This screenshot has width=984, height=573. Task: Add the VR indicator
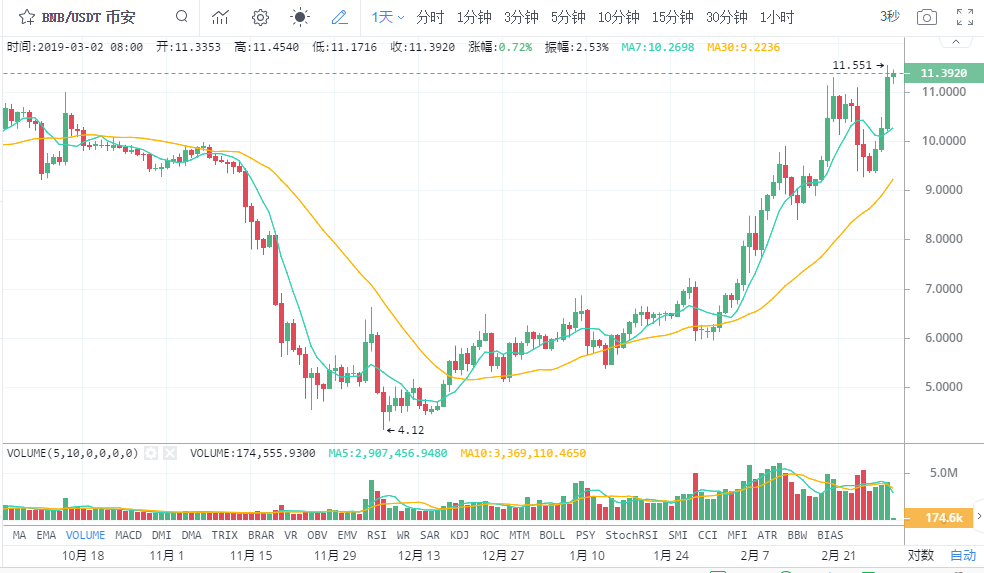coord(291,535)
